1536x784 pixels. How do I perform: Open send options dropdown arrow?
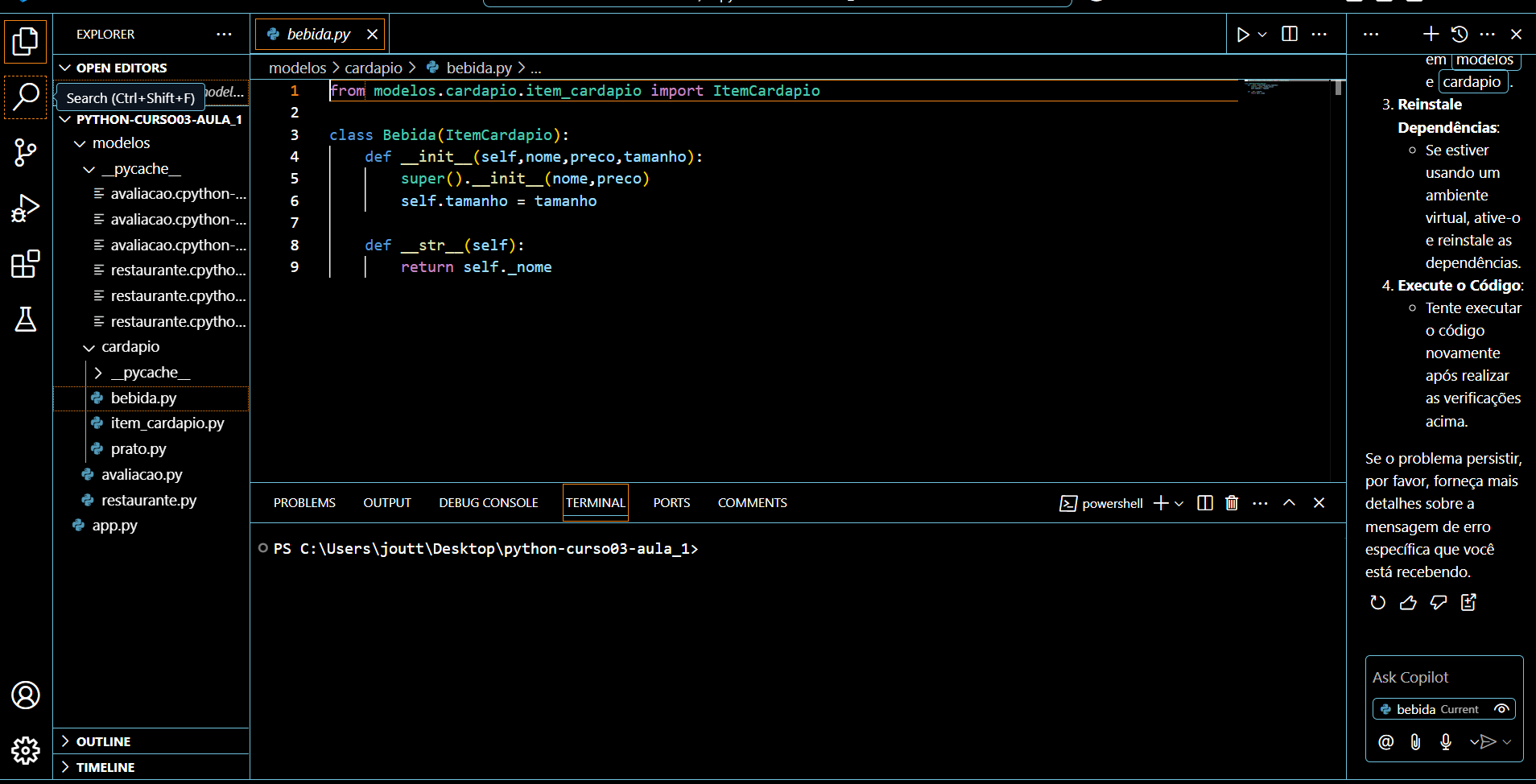pos(1507,742)
